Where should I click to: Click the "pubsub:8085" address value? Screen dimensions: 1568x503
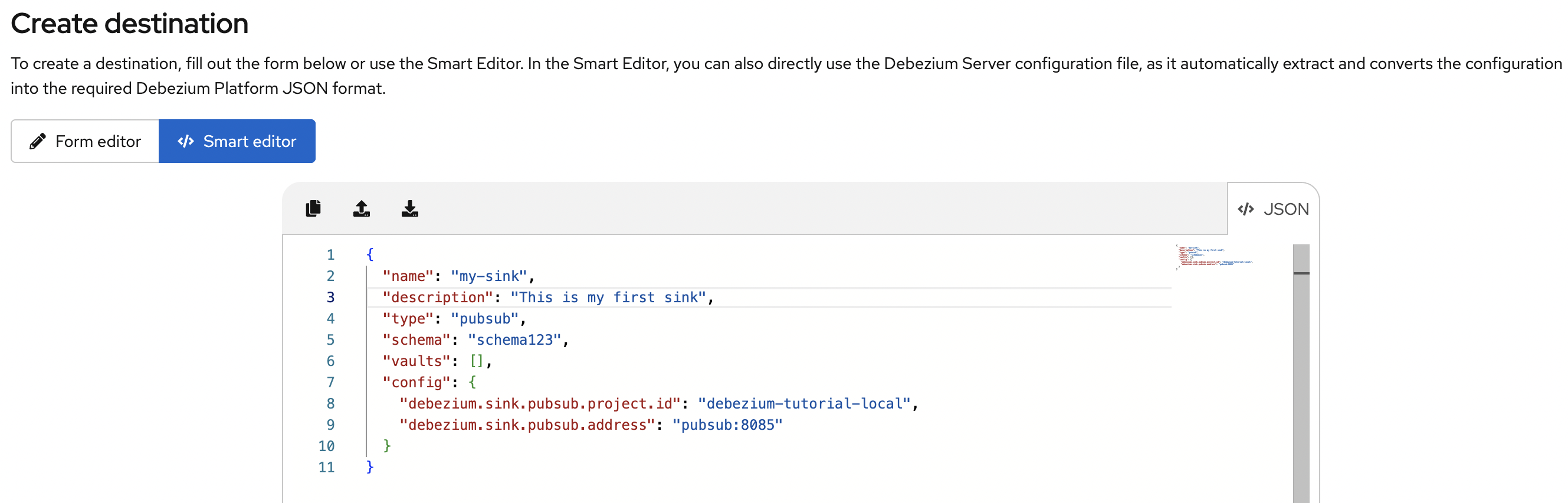[727, 425]
